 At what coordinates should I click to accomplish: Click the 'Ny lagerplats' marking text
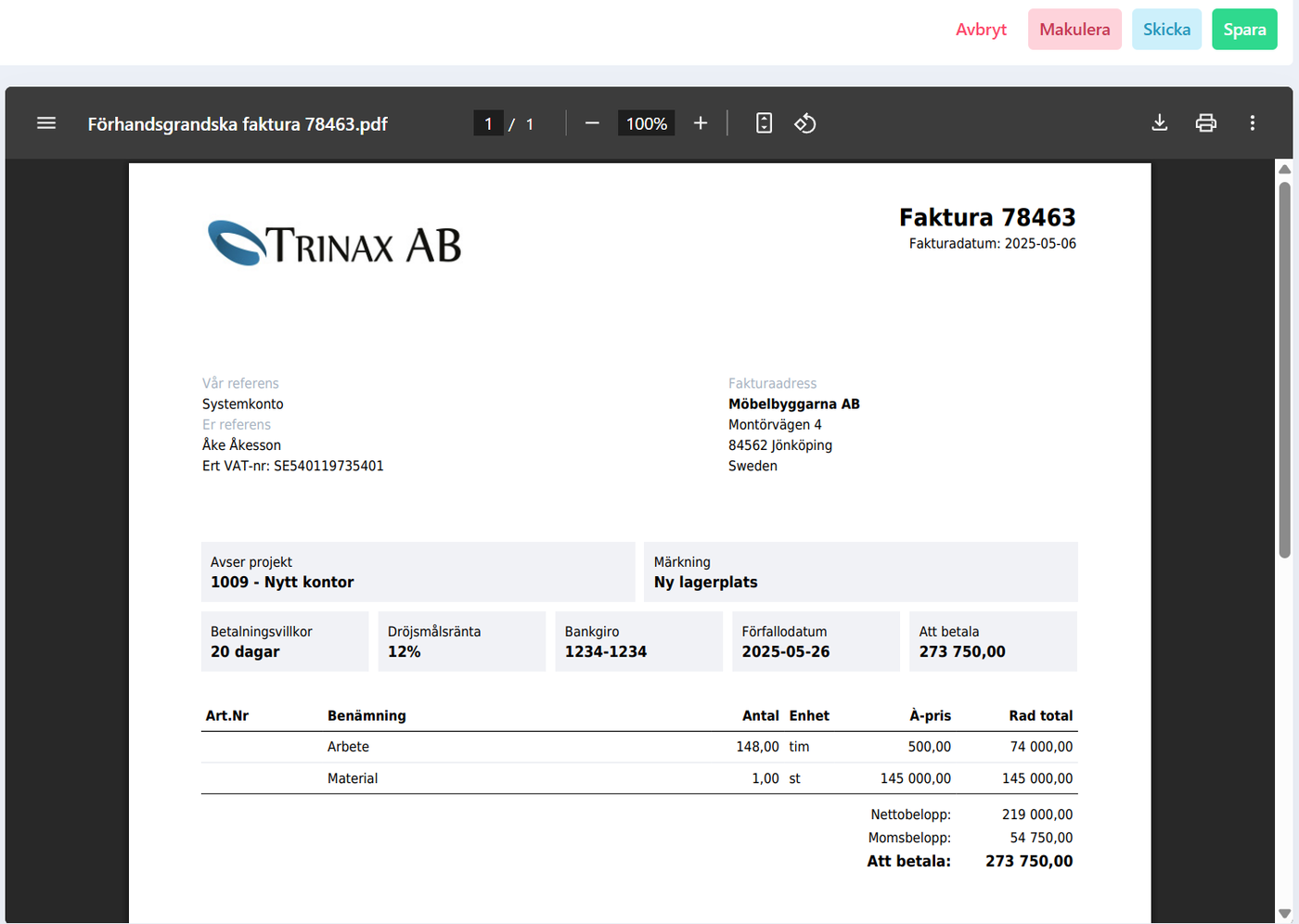(706, 583)
